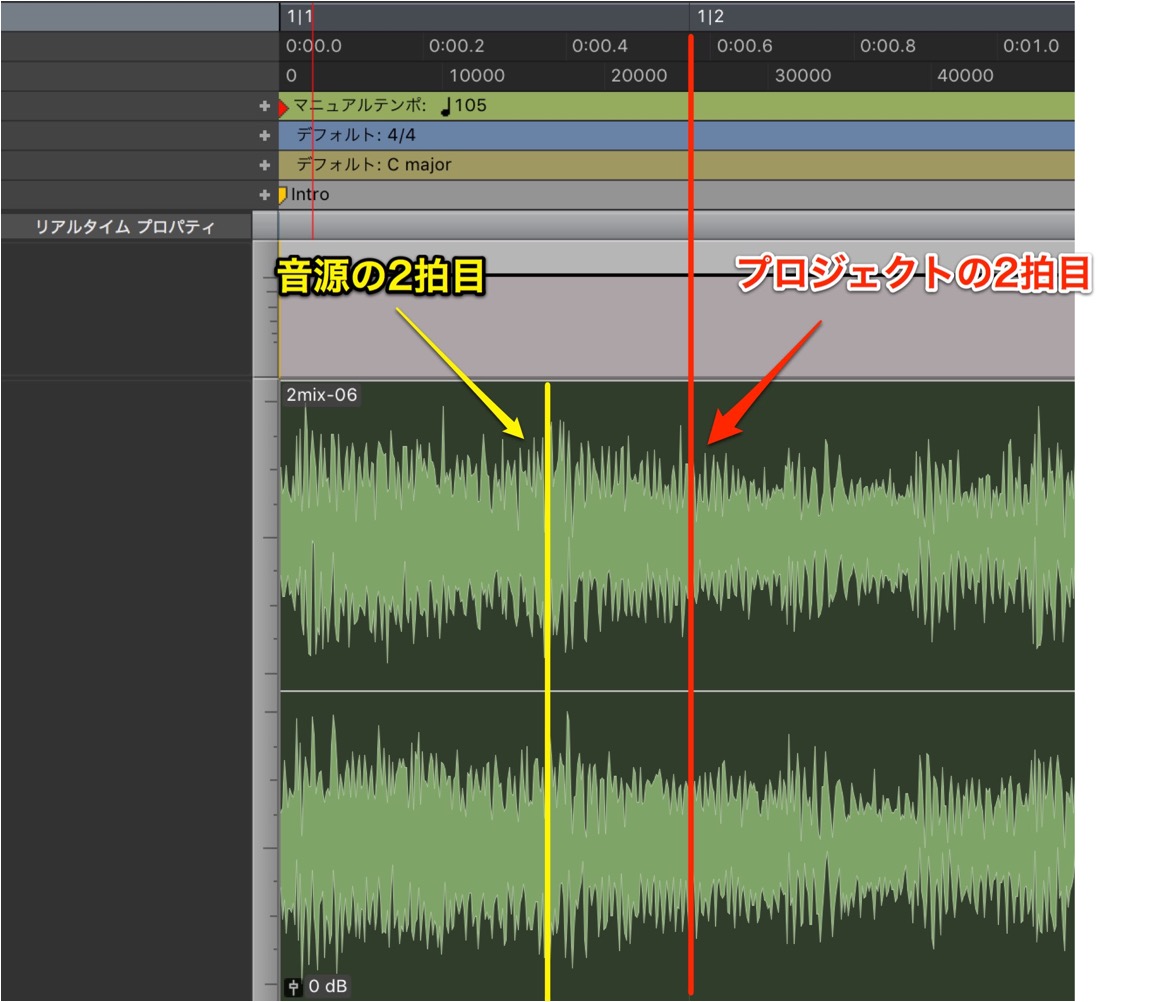Viewport: 1150px width, 1002px height.
Task: Click sample position 10000 on the ruler
Action: [x=477, y=76]
